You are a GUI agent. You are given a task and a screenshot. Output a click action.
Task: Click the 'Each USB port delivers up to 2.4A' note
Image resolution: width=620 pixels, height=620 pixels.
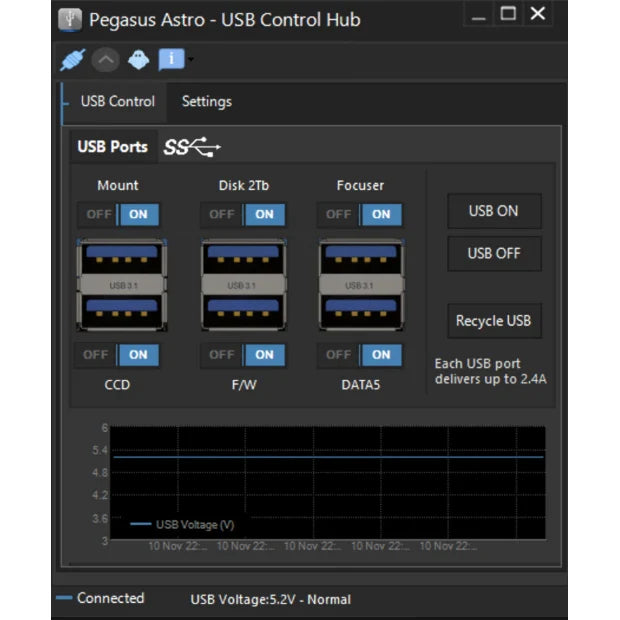tap(491, 371)
